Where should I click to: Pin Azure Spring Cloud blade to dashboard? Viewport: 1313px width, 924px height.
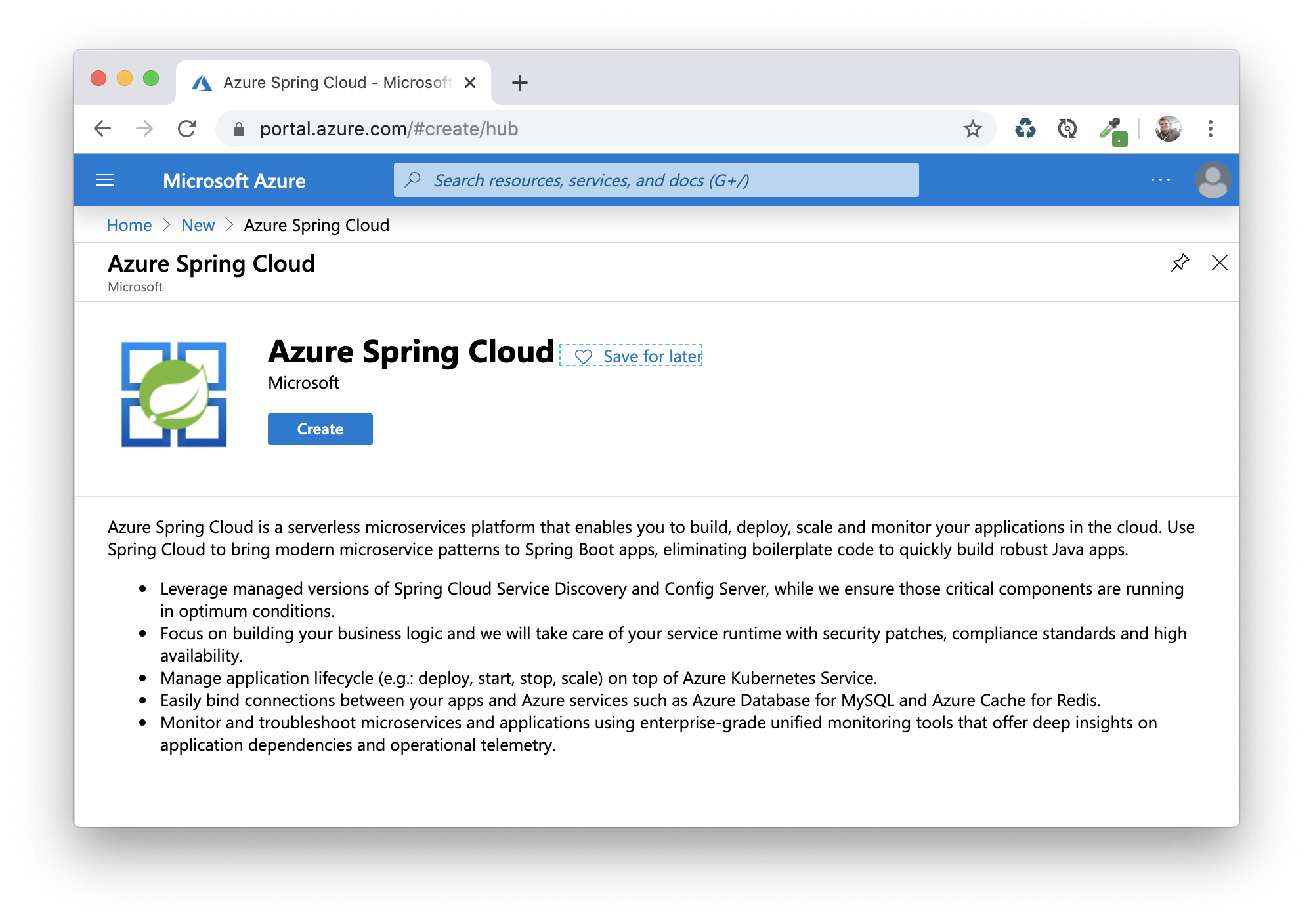click(1180, 263)
